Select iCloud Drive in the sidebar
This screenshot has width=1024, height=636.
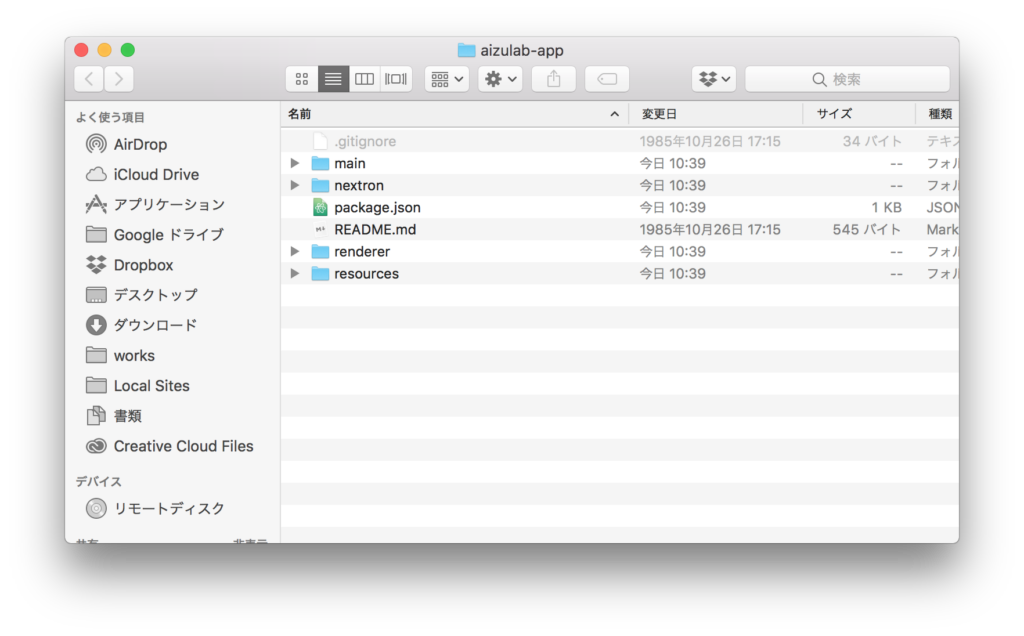pos(156,174)
